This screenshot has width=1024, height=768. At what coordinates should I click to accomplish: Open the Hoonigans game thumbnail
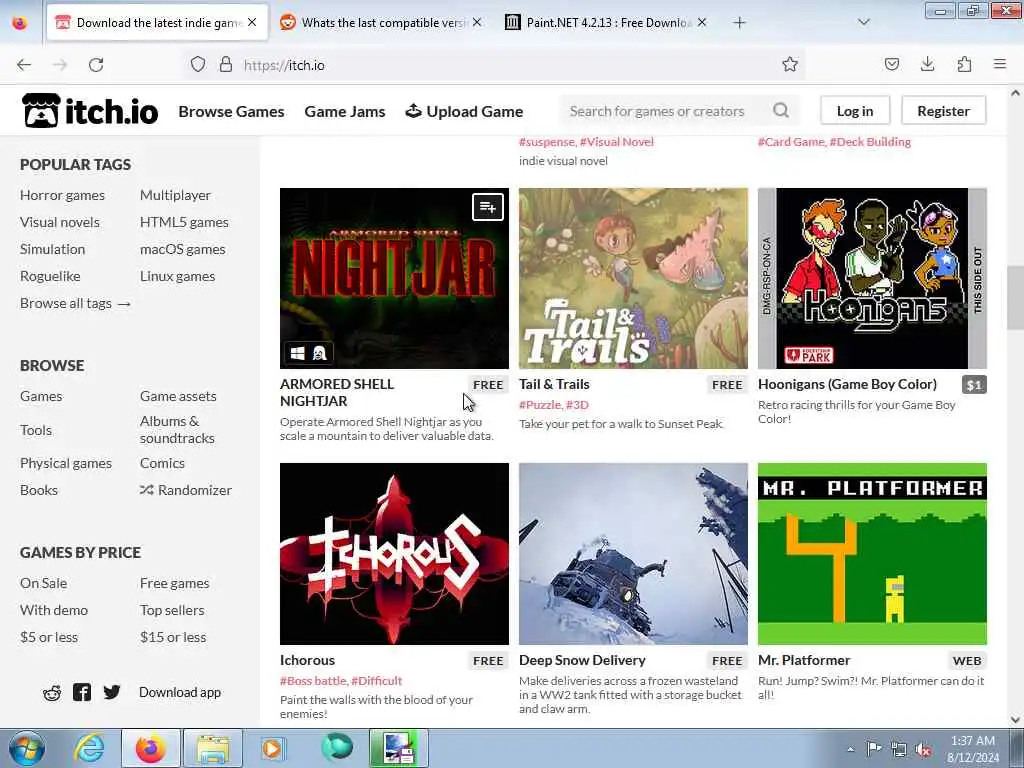pos(872,278)
